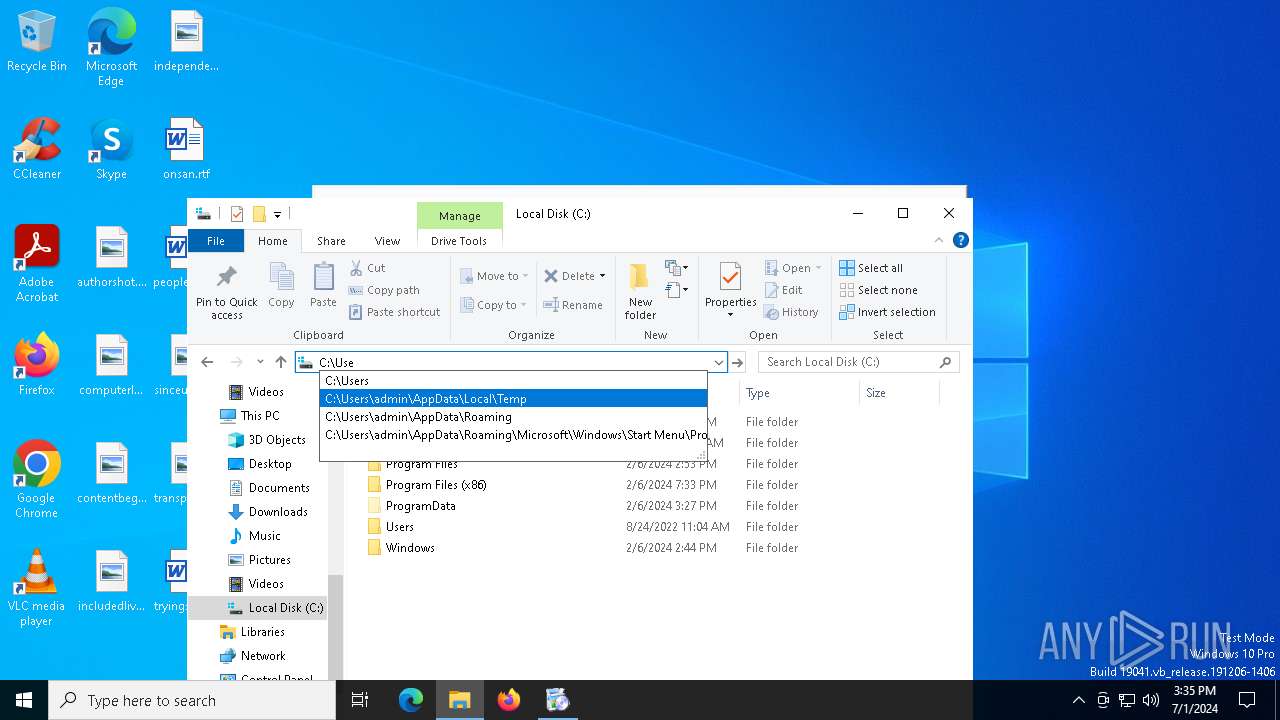The width and height of the screenshot is (1280, 720).
Task: Click Select none
Action: (x=878, y=290)
